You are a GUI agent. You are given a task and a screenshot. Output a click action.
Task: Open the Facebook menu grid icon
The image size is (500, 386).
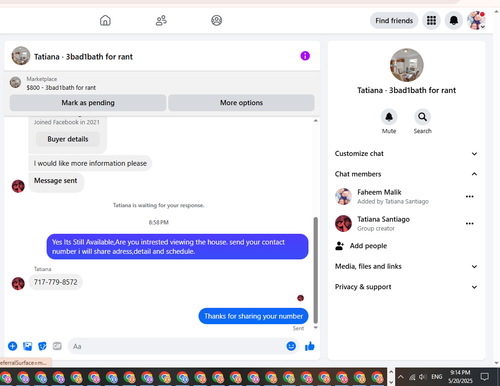click(x=431, y=21)
